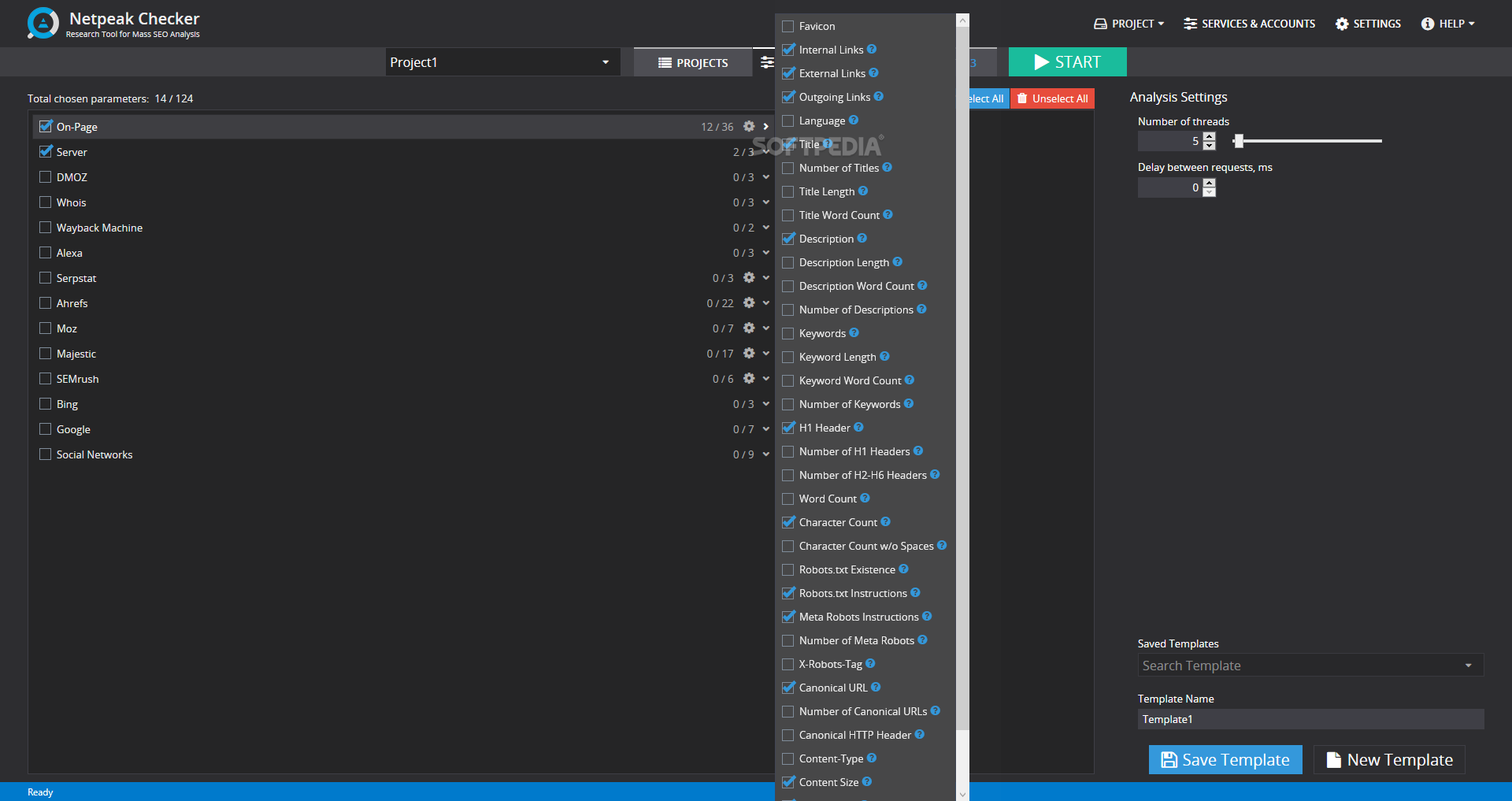The image size is (1512, 801).
Task: Expand the Google parameters chevron
Action: tap(765, 428)
